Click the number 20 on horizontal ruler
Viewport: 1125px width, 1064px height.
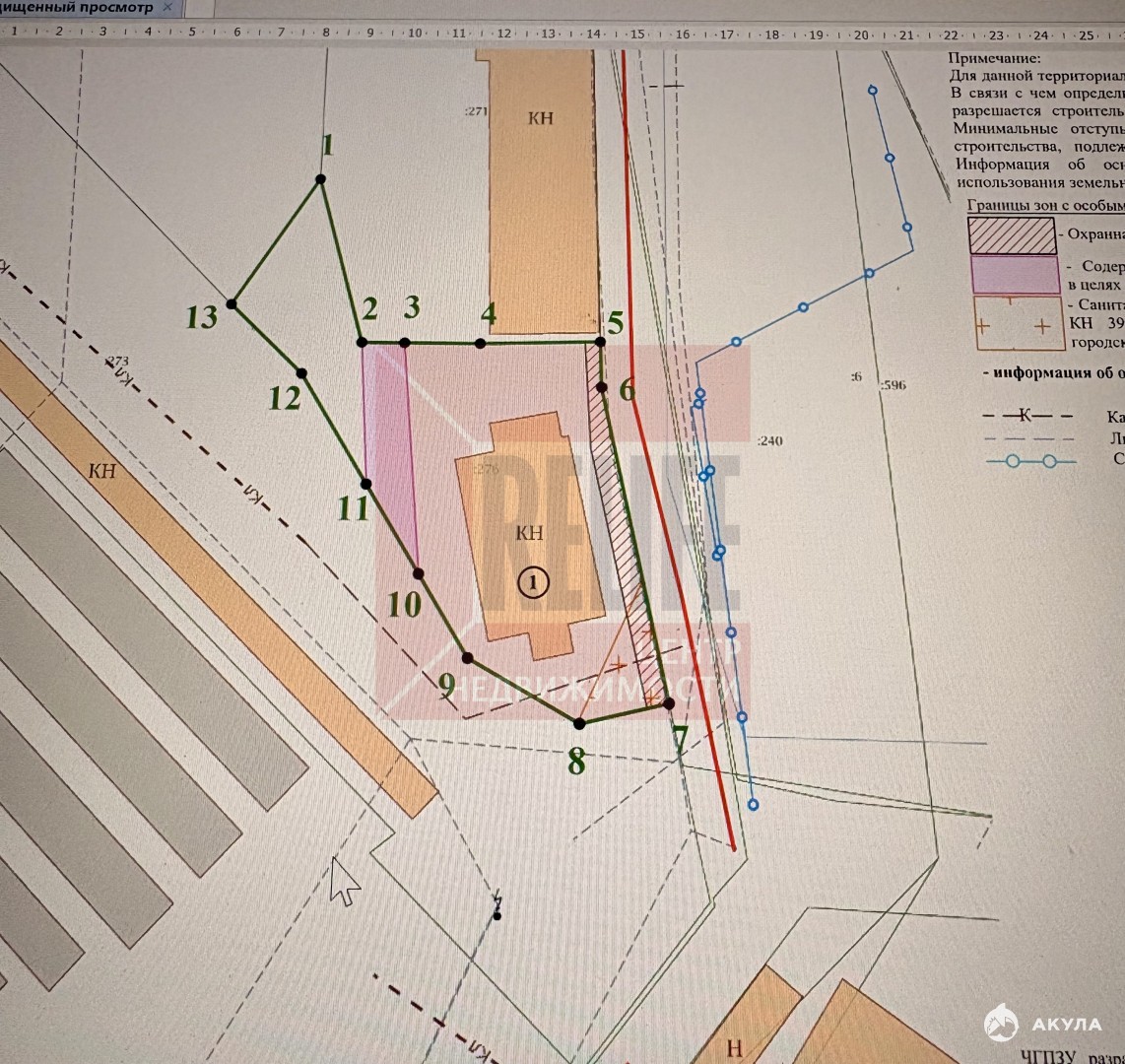click(x=861, y=34)
